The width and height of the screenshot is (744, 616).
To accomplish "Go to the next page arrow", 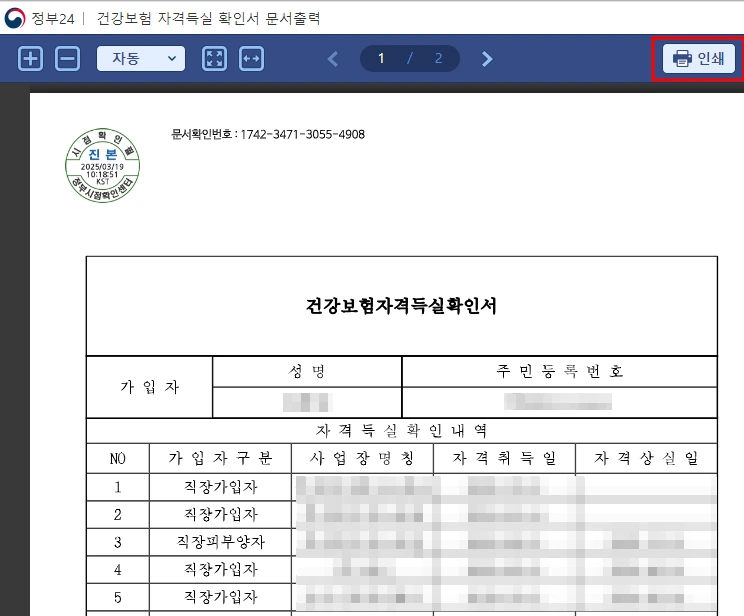I will point(487,59).
